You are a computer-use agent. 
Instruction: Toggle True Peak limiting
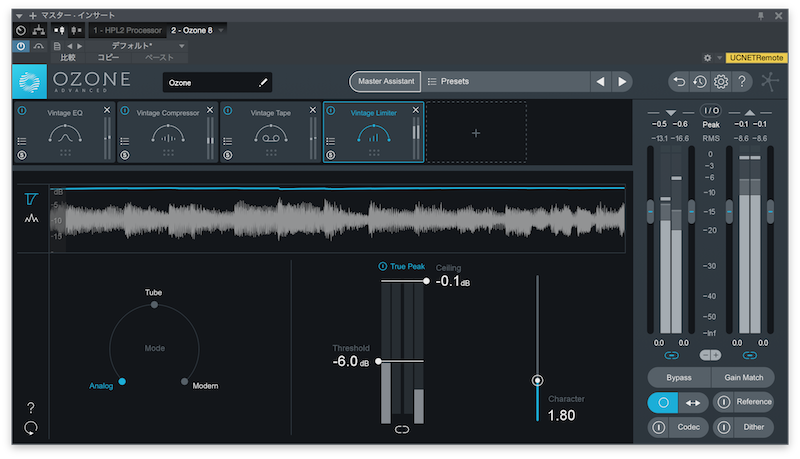383,266
